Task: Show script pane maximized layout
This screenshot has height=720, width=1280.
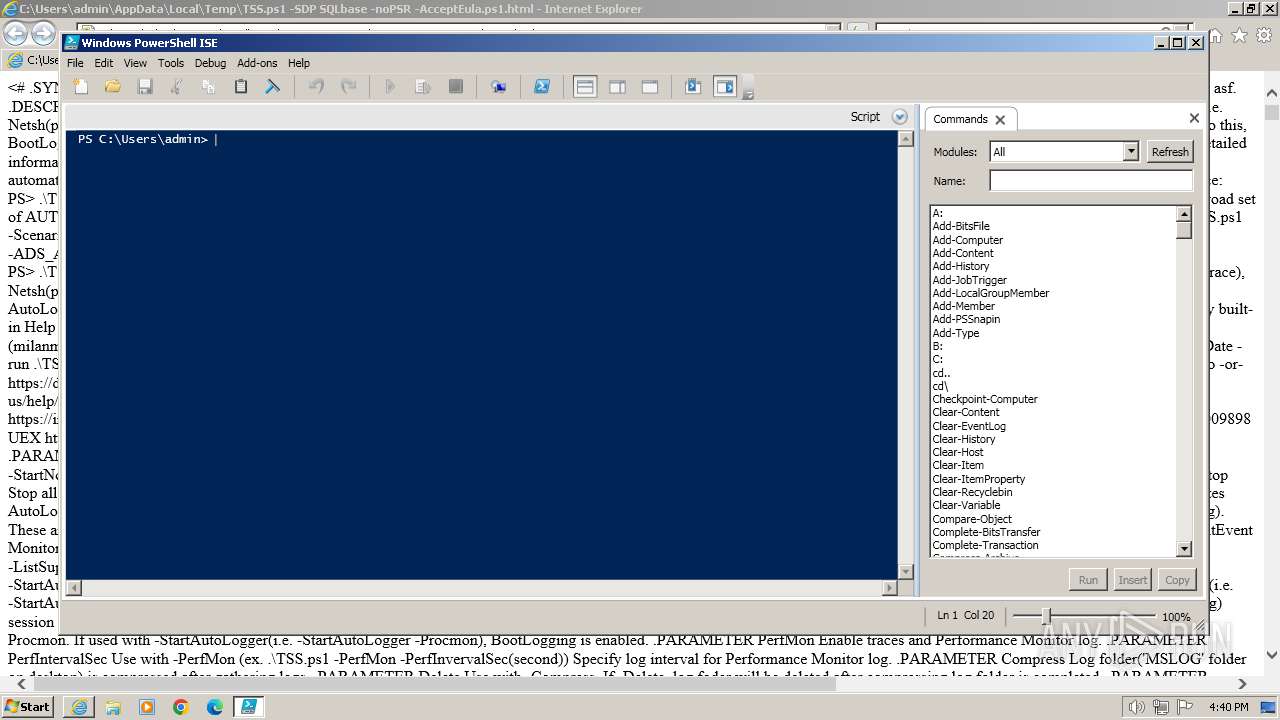Action: point(650,87)
